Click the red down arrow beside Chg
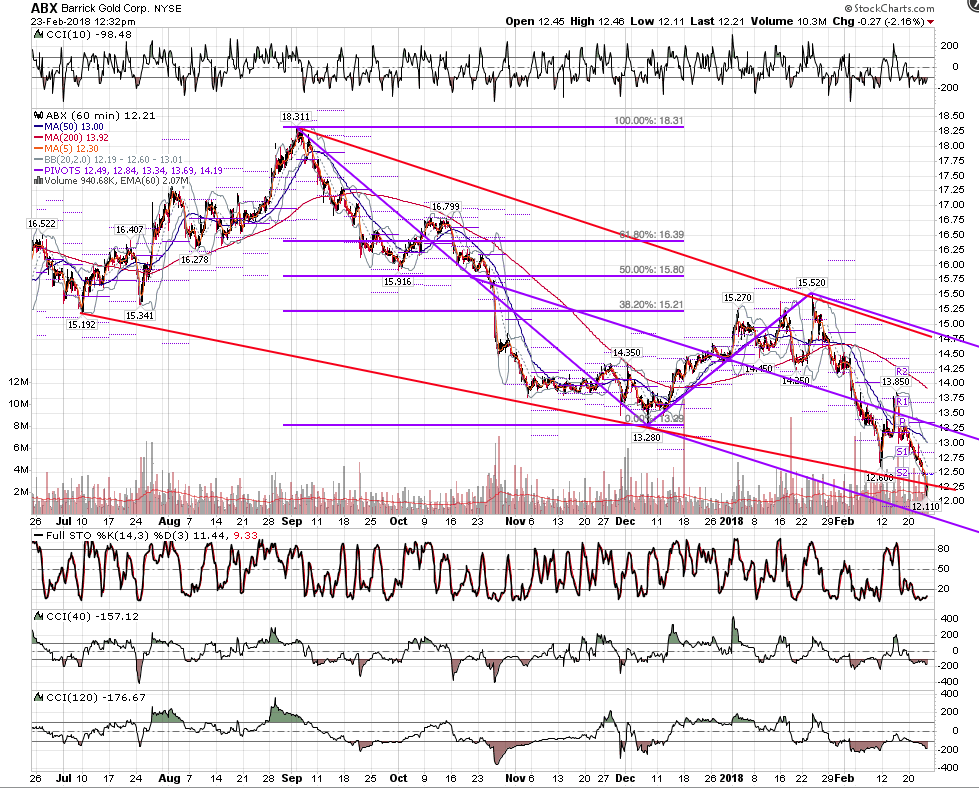Viewport: 979px width, 788px height. click(931, 22)
